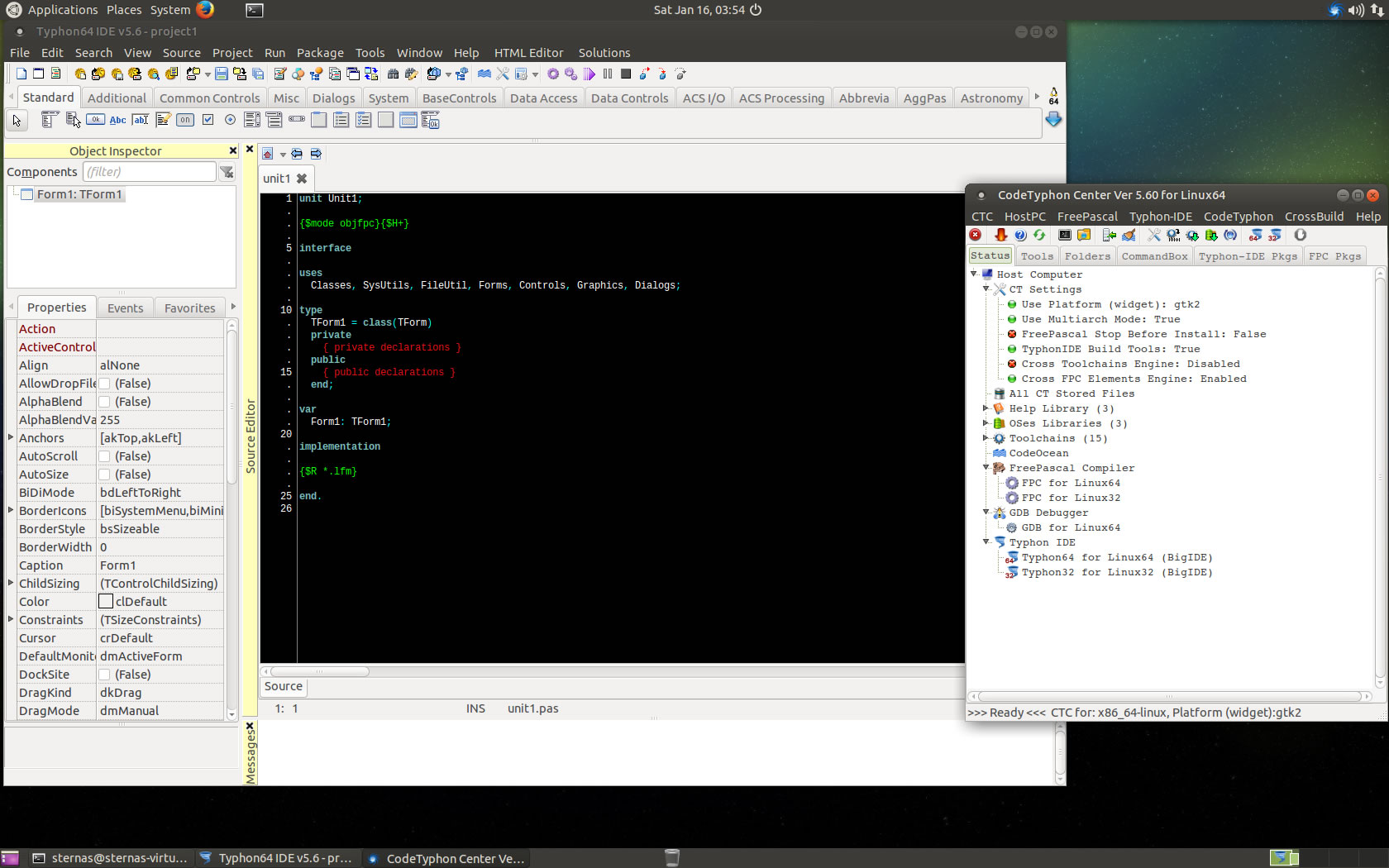The width and height of the screenshot is (1389, 868).
Task: Expand the Anchors property
Action: 11,437
